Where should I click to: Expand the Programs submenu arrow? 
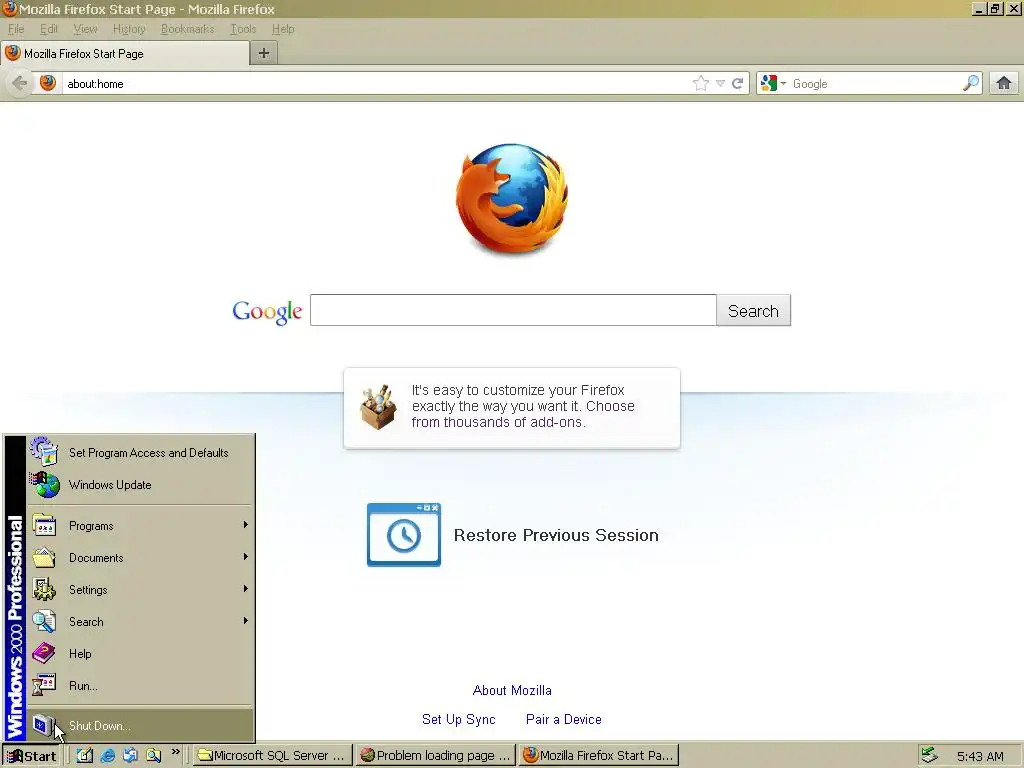point(246,525)
